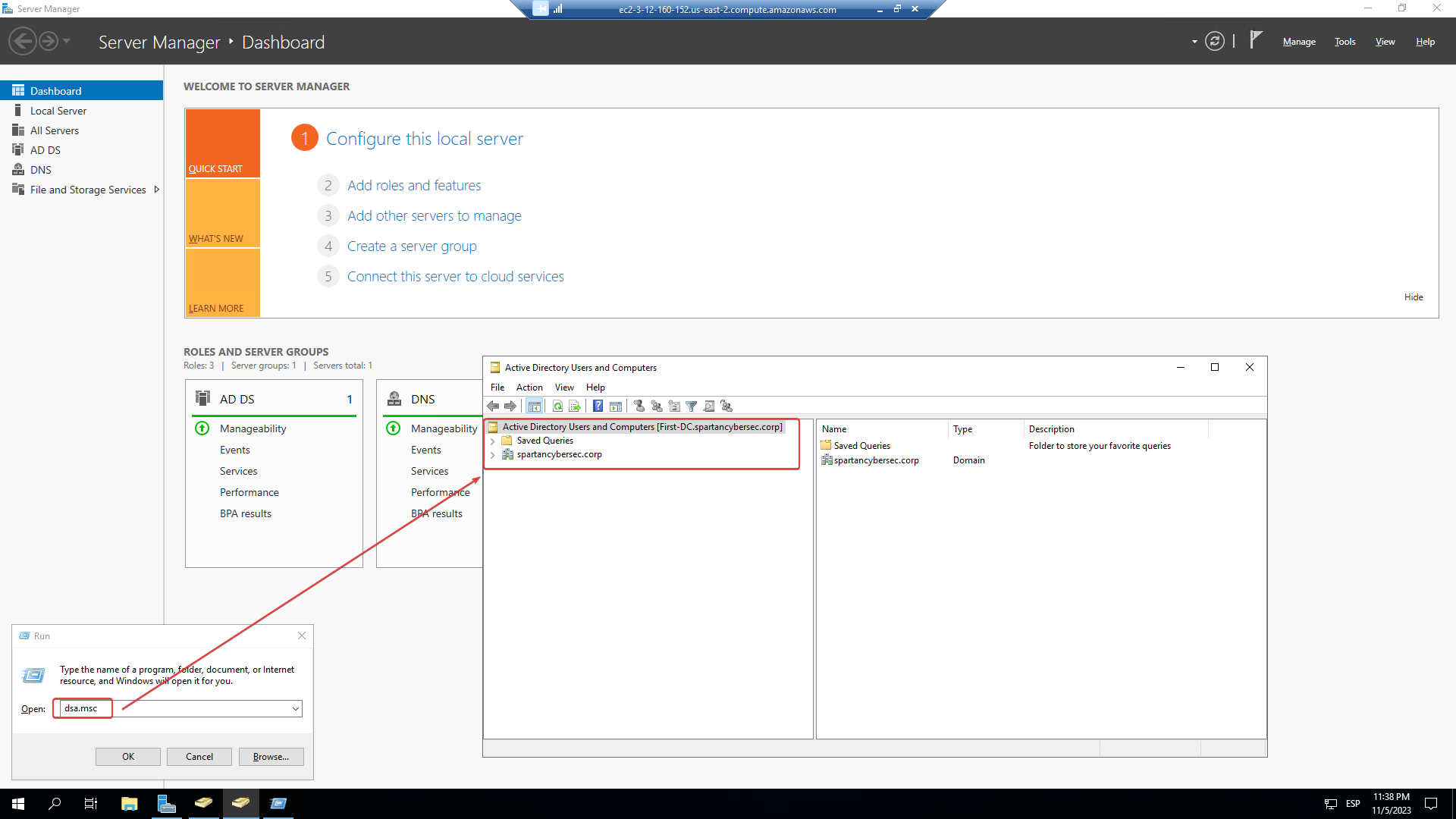This screenshot has height=819, width=1456.
Task: Open the Action menu in ADUC
Action: [529, 388]
